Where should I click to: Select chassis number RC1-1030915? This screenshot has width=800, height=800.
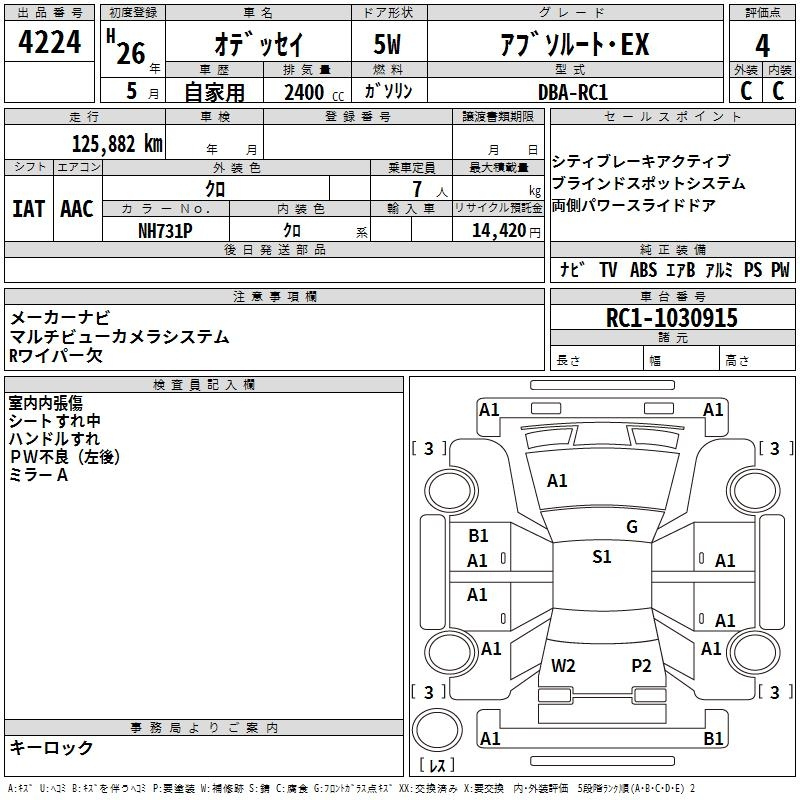[x=672, y=318]
